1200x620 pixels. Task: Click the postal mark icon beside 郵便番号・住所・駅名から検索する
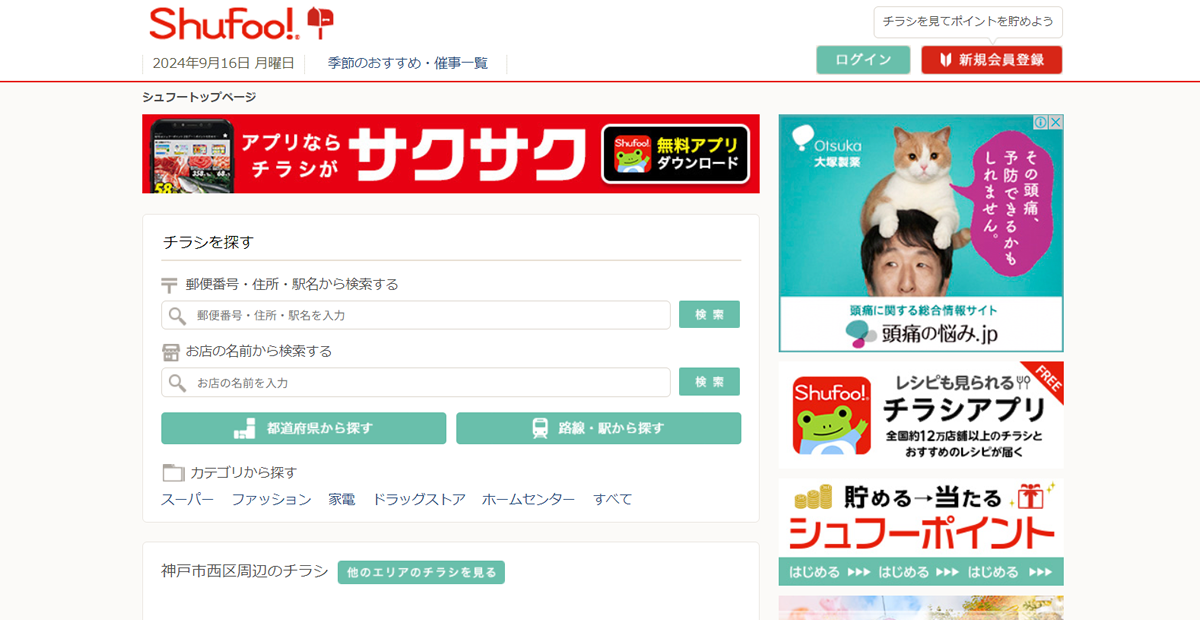point(170,285)
